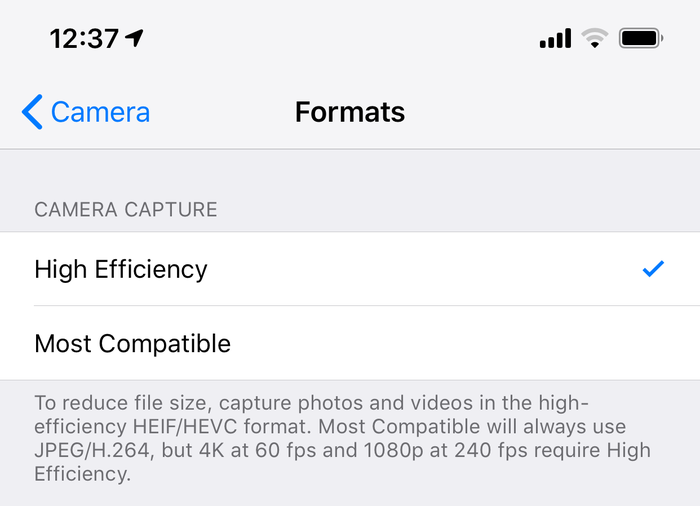This screenshot has height=506, width=700.
Task: Choose the Most Compatible format option
Action: [350, 343]
